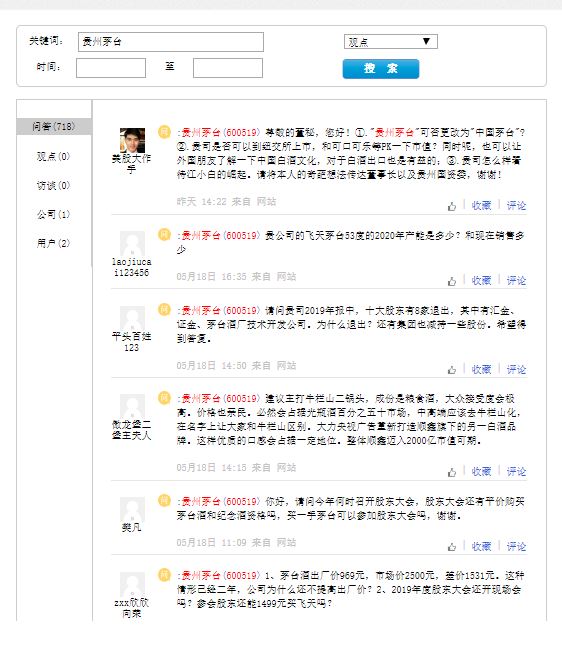Like the post from 05月18日 14:15

point(452,472)
